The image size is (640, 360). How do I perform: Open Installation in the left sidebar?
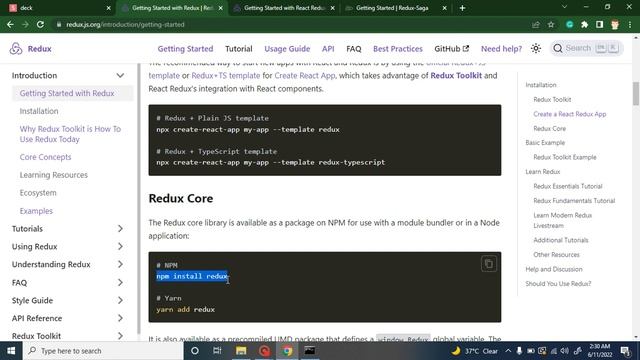tap(39, 111)
